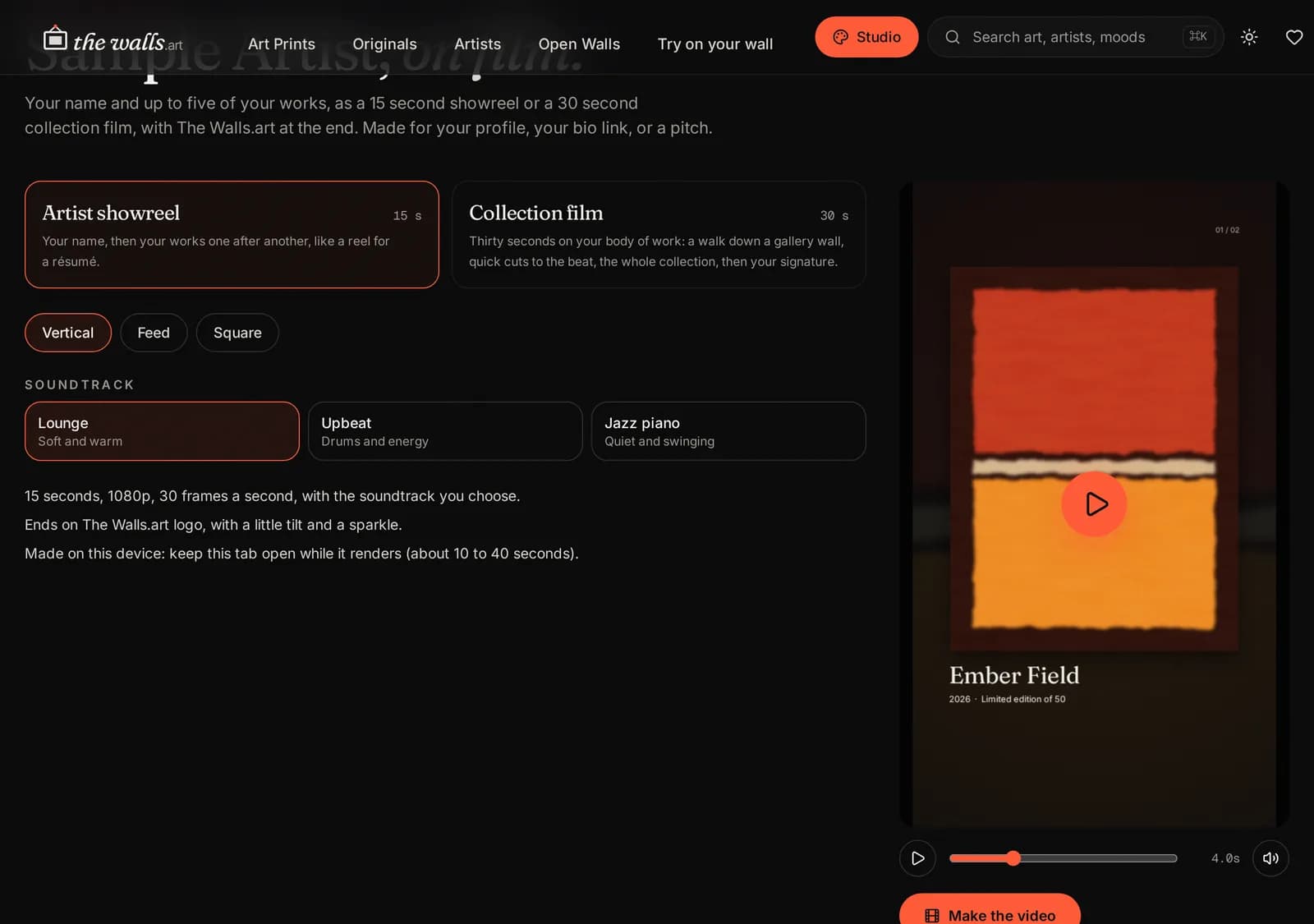Click the search magnifier icon
The width and height of the screenshot is (1314, 924).
[x=953, y=37]
